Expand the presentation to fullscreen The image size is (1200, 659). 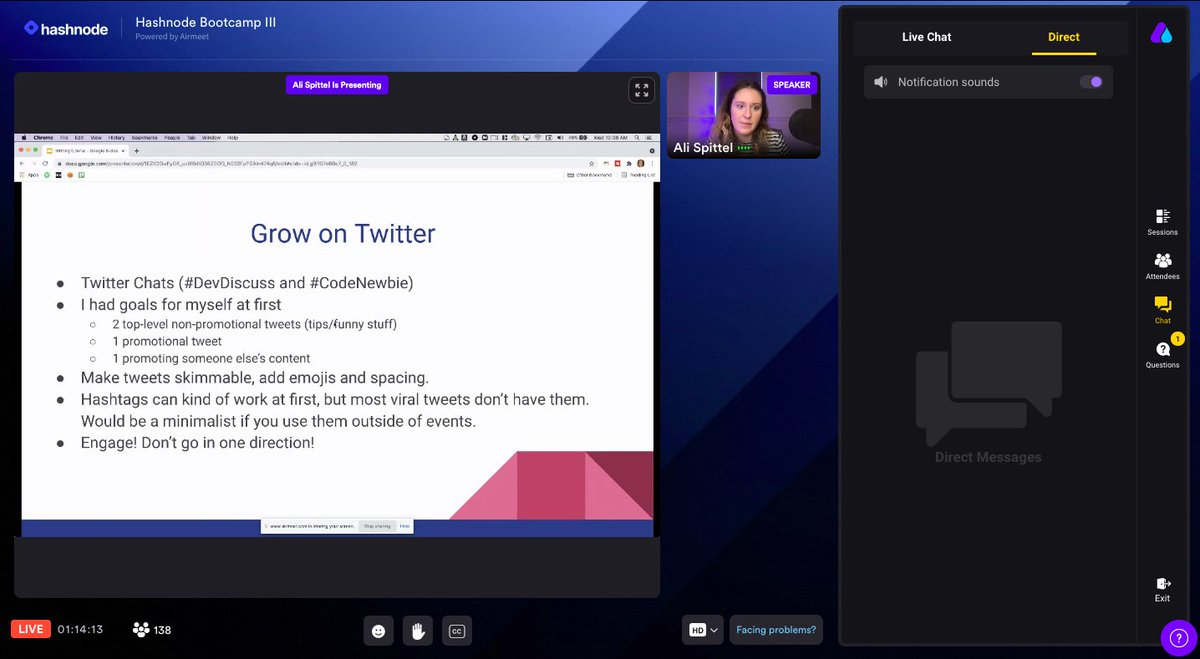[641, 91]
